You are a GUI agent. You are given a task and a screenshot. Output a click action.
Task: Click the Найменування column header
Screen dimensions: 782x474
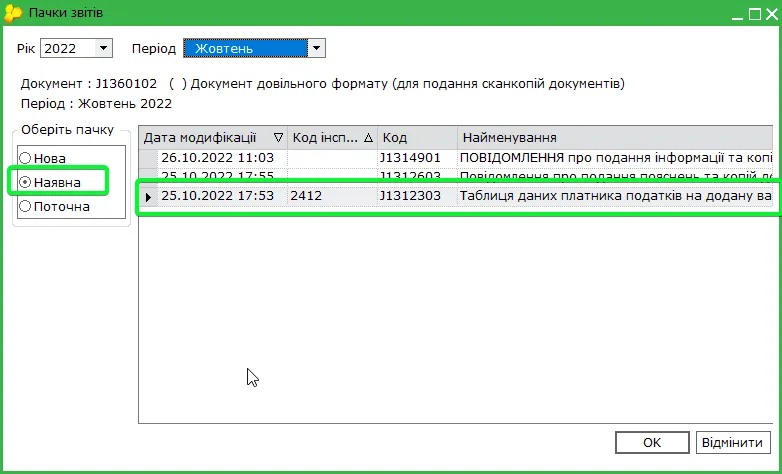tap(615, 138)
